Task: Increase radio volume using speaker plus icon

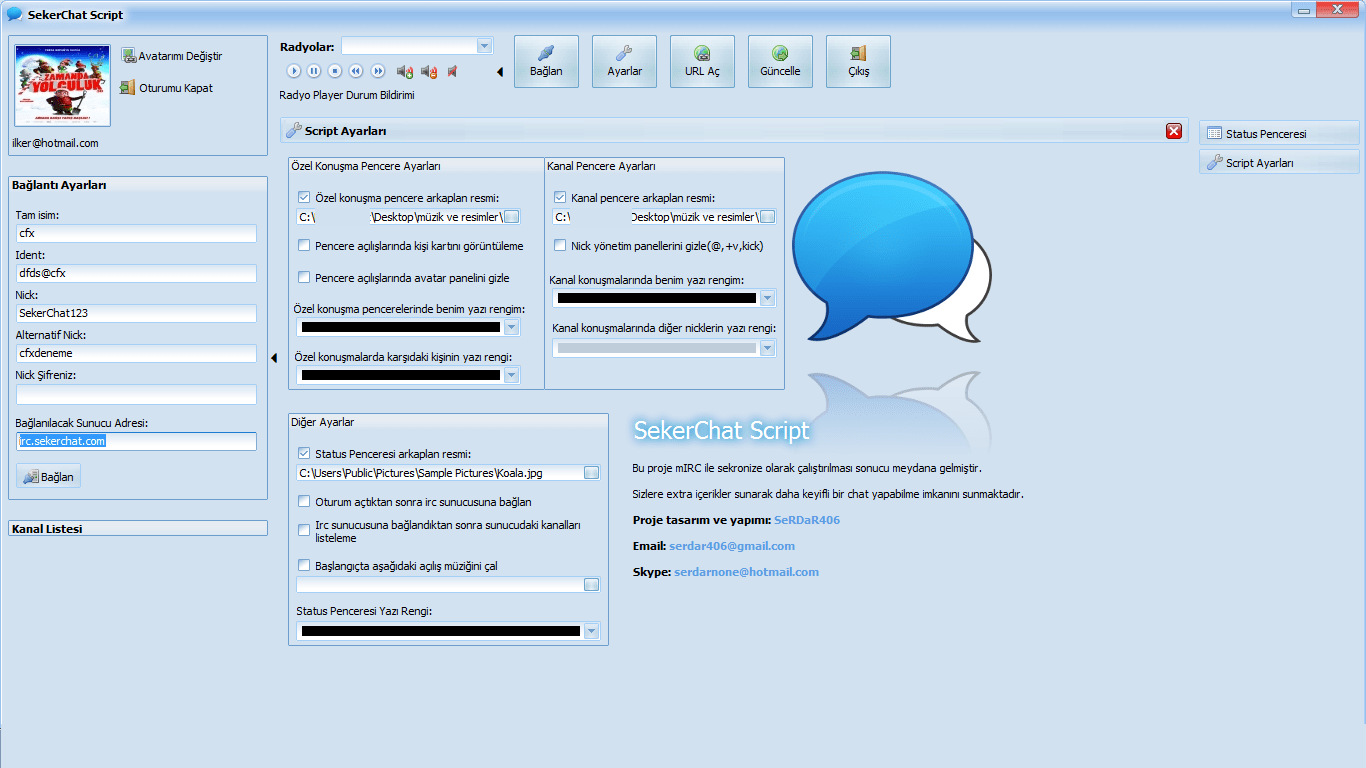Action: pyautogui.click(x=405, y=71)
